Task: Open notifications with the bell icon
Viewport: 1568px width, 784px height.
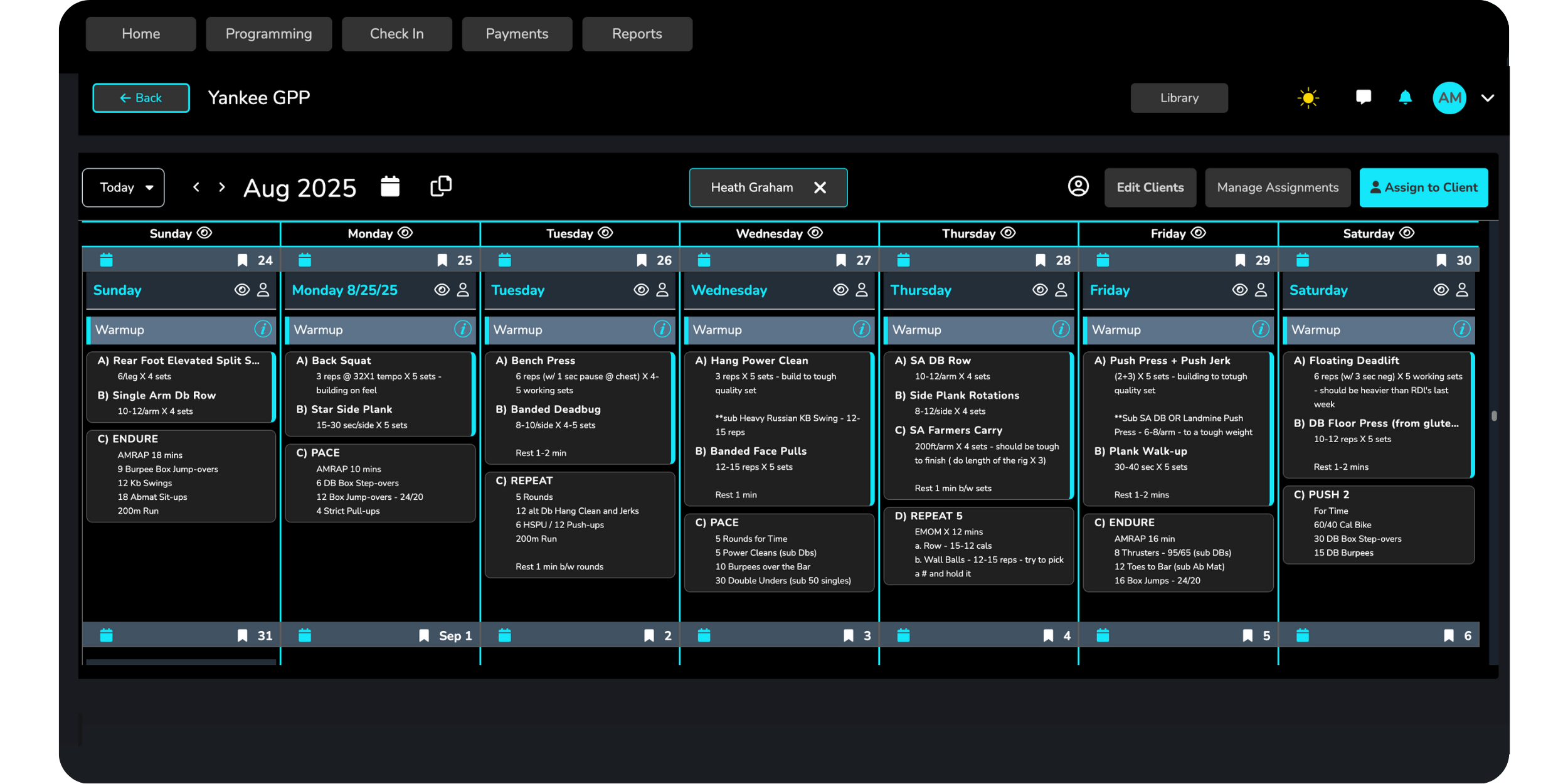Action: pos(1405,97)
